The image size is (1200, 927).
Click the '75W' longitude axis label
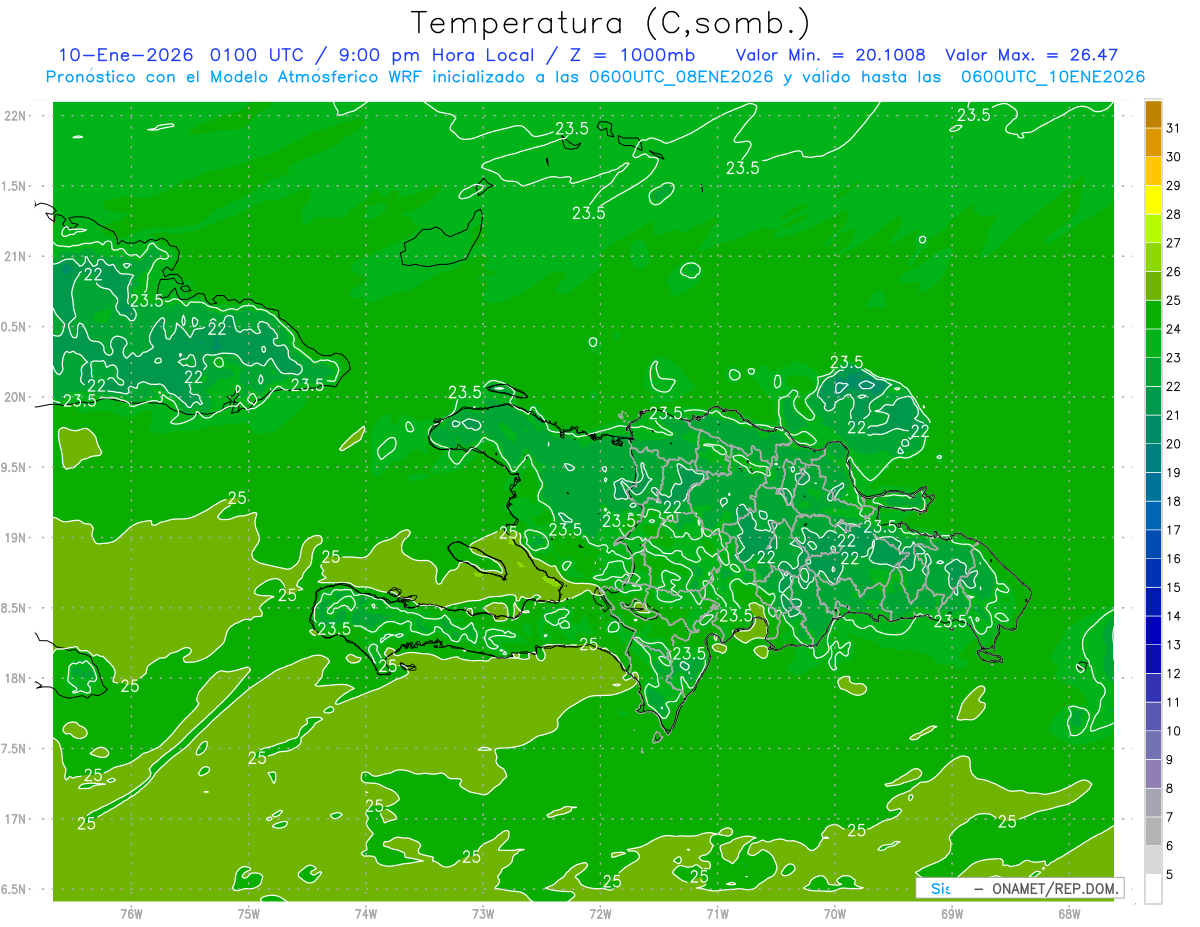tap(248, 914)
